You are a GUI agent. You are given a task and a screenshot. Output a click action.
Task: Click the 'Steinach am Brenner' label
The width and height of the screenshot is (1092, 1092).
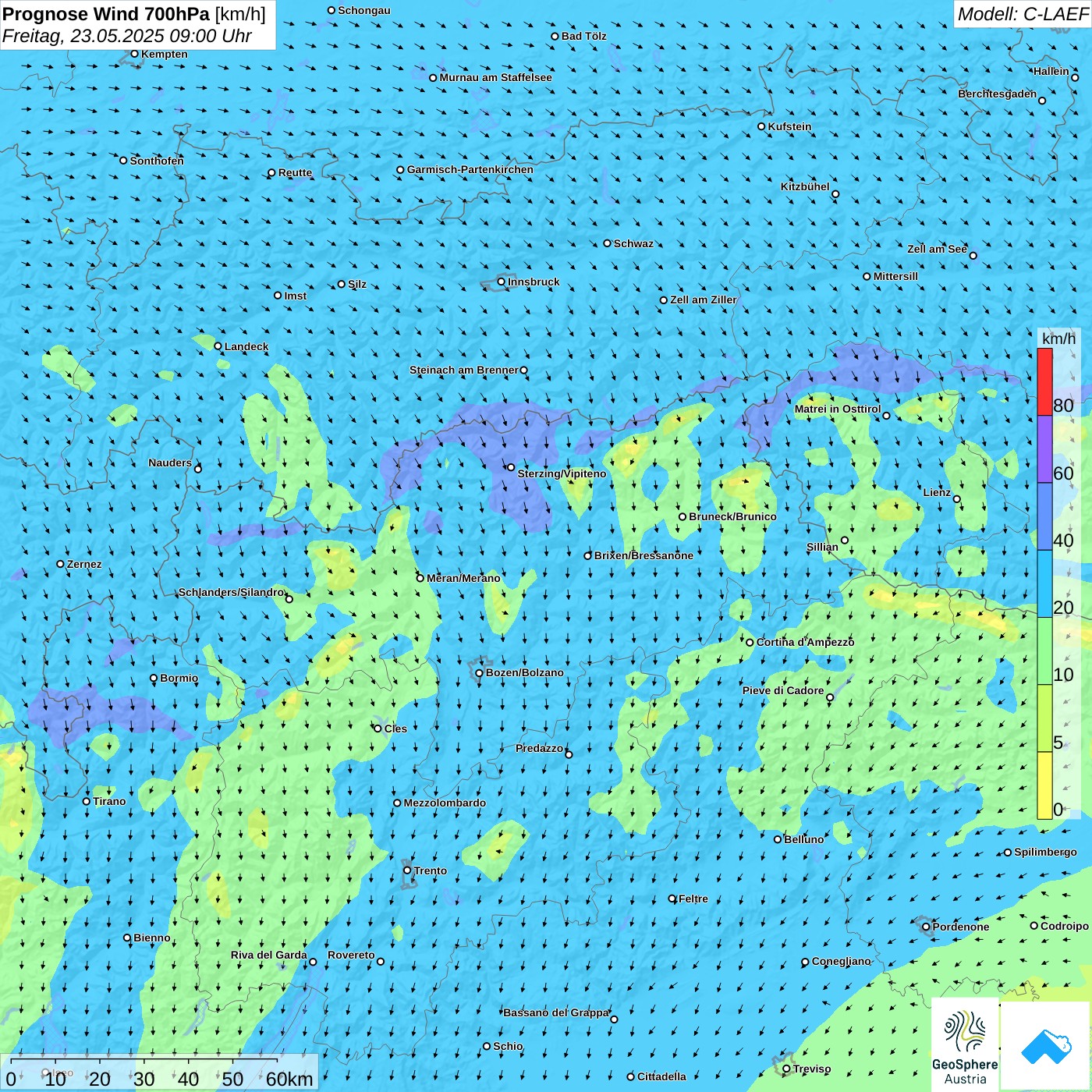pyautogui.click(x=463, y=370)
